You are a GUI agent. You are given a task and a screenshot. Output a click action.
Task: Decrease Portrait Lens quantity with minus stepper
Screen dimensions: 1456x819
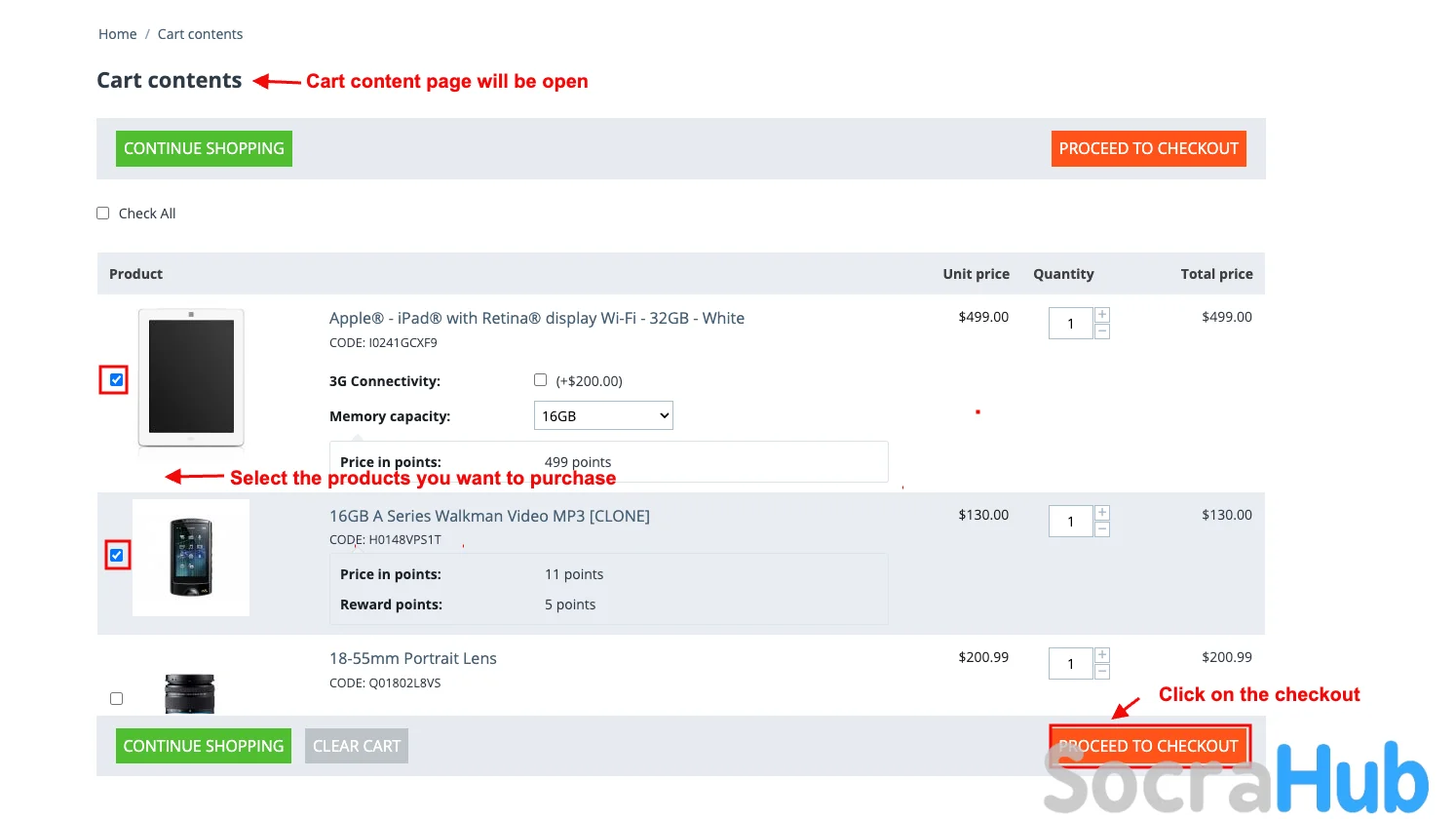click(1102, 672)
